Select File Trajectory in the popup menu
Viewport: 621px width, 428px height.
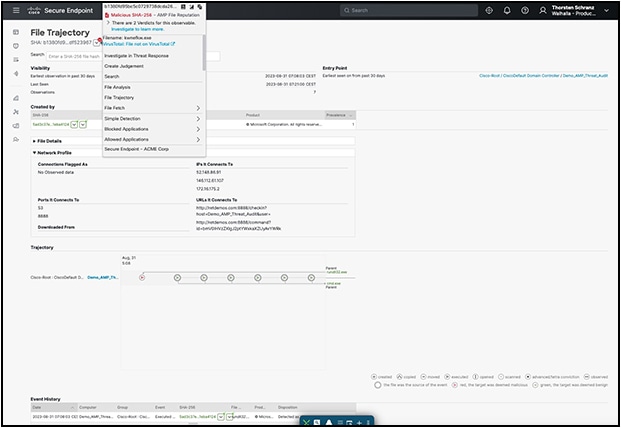119,97
